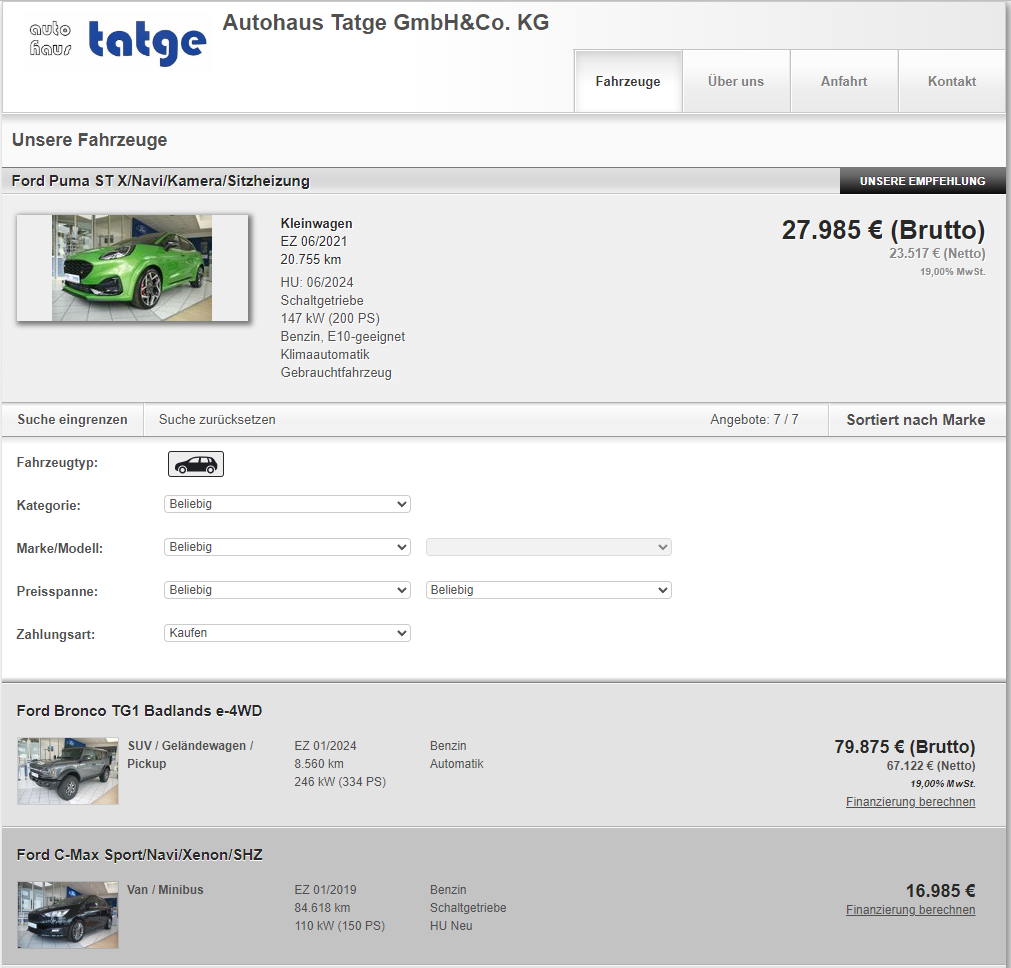Screen dimensions: 1011x968
Task: Open the Fahrzeuge tab
Action: pos(627,82)
